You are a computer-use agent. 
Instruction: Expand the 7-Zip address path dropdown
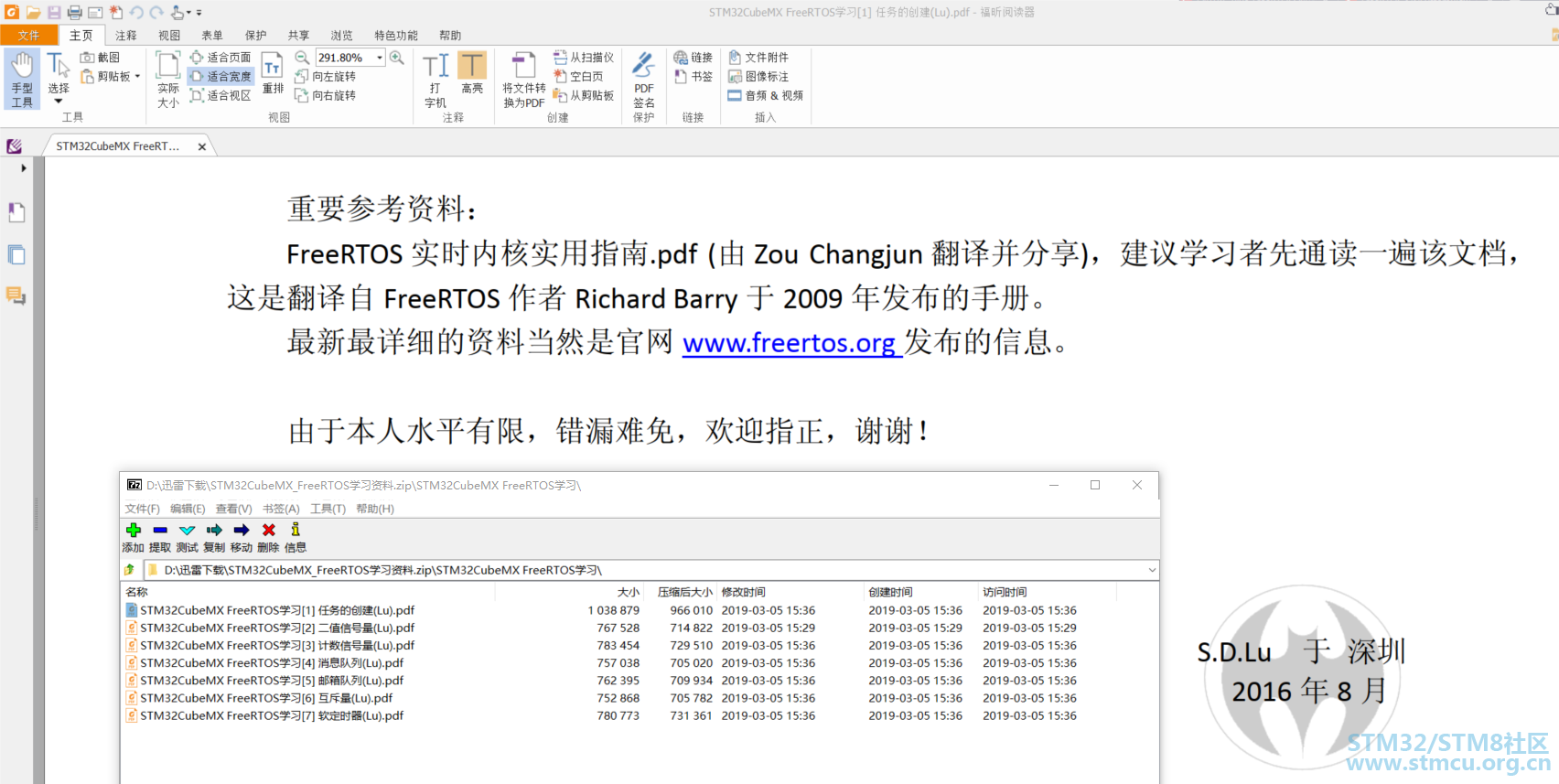tap(1151, 570)
